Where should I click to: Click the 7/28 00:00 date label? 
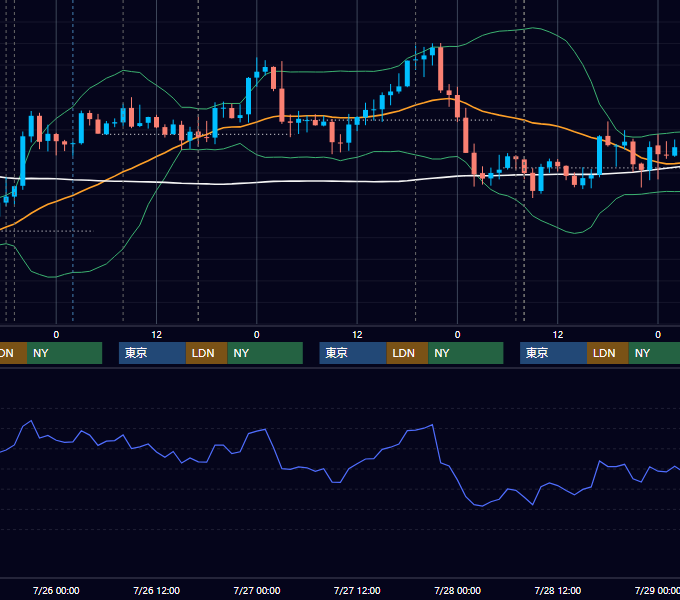(x=458, y=590)
